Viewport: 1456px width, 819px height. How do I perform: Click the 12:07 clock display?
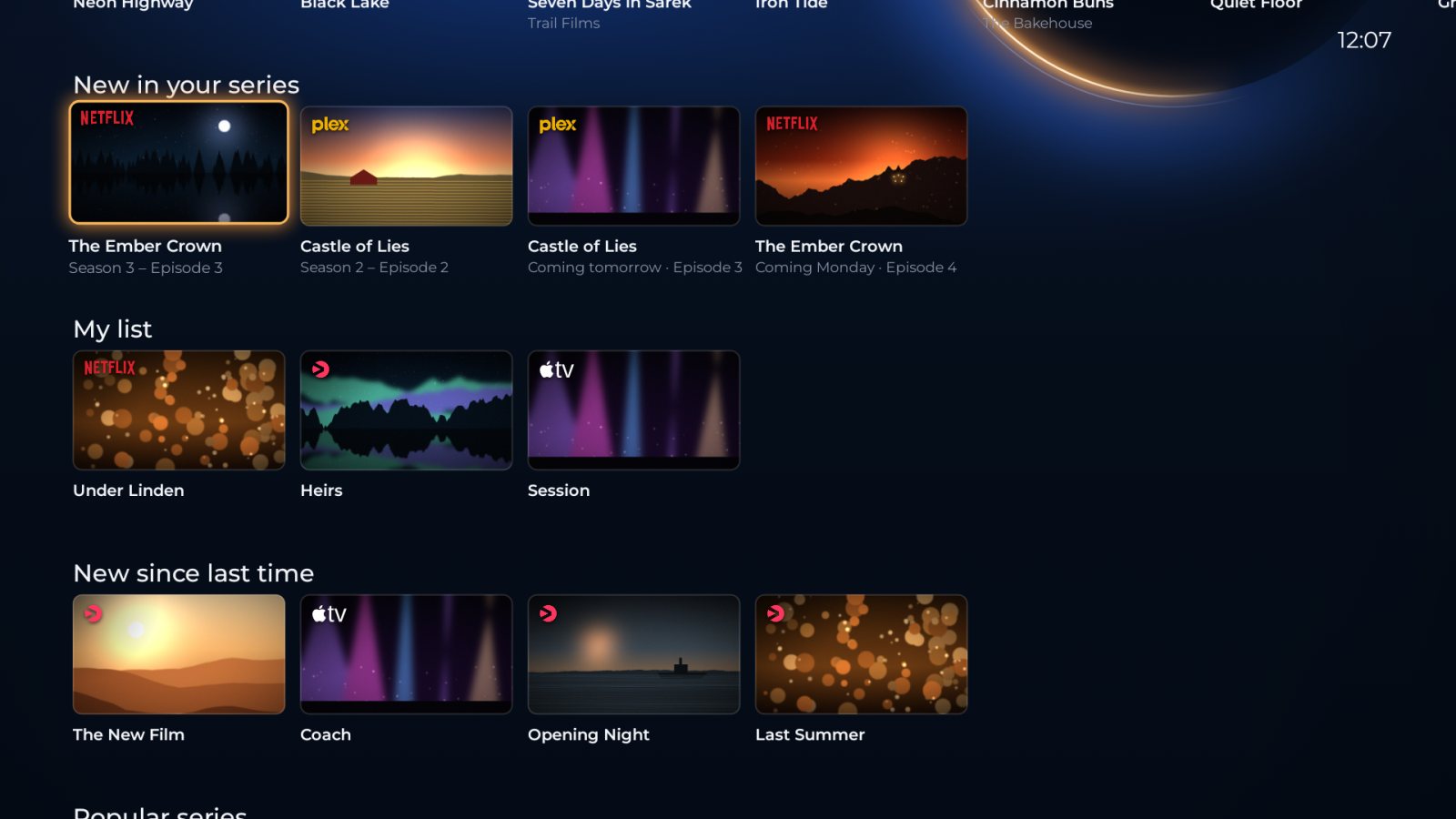click(1364, 40)
